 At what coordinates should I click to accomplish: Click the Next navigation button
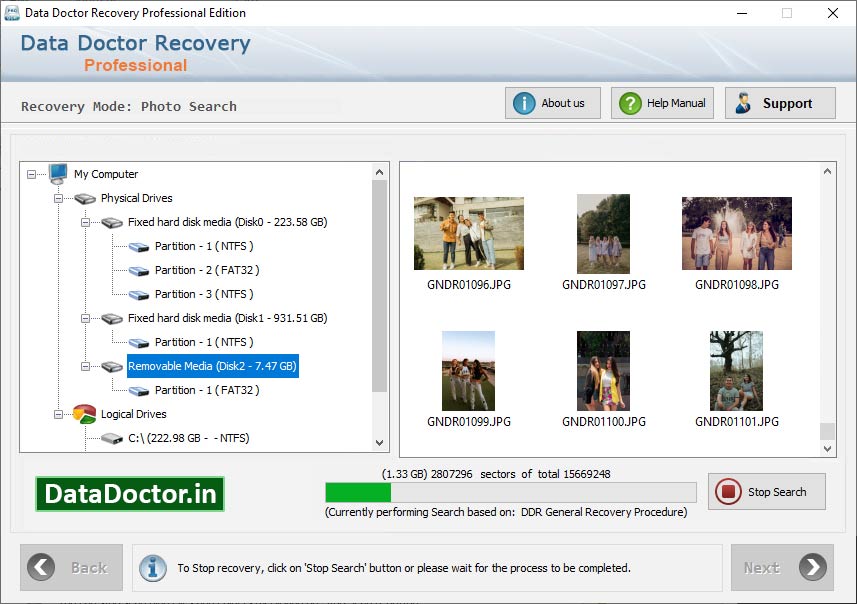click(x=781, y=567)
